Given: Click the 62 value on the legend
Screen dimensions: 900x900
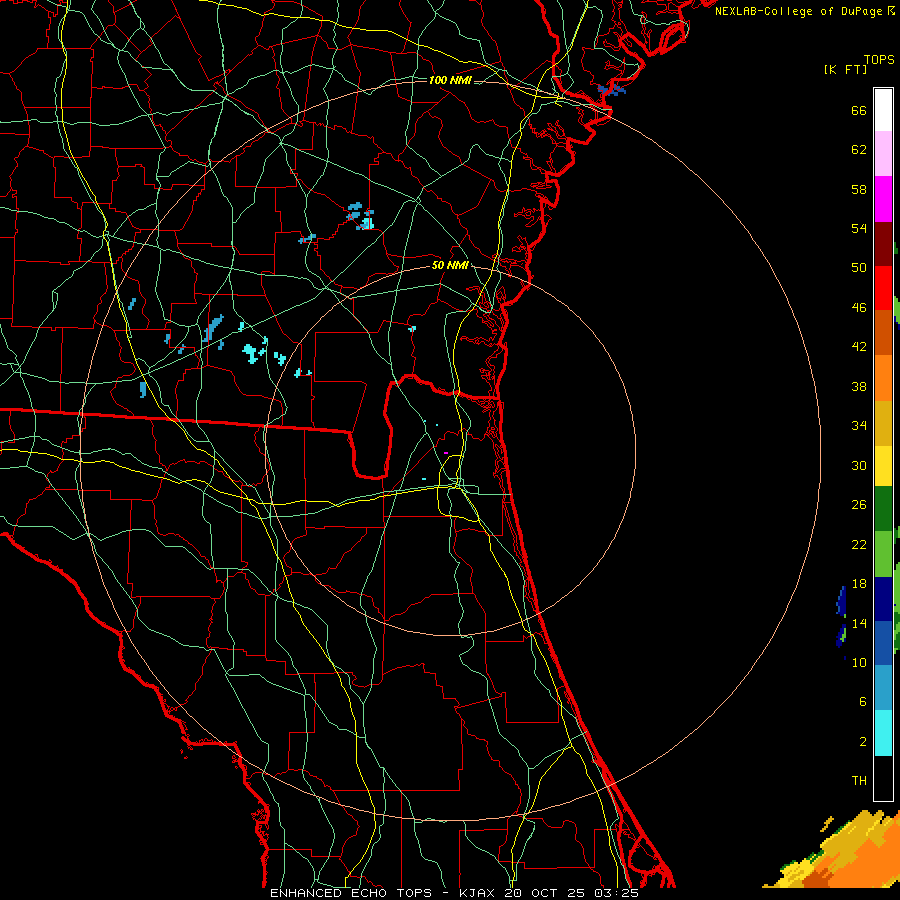Looking at the screenshot, I should click(x=859, y=150).
